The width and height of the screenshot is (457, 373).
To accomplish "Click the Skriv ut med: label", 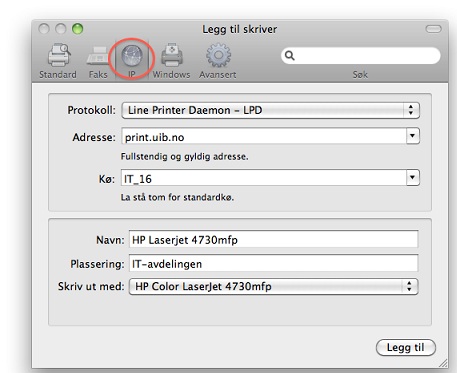I will (91, 286).
